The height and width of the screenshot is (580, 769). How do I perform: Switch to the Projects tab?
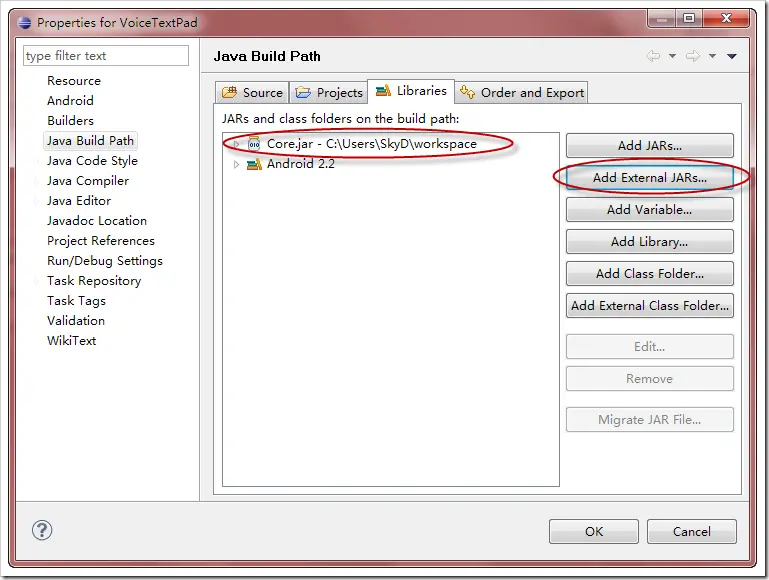click(329, 93)
